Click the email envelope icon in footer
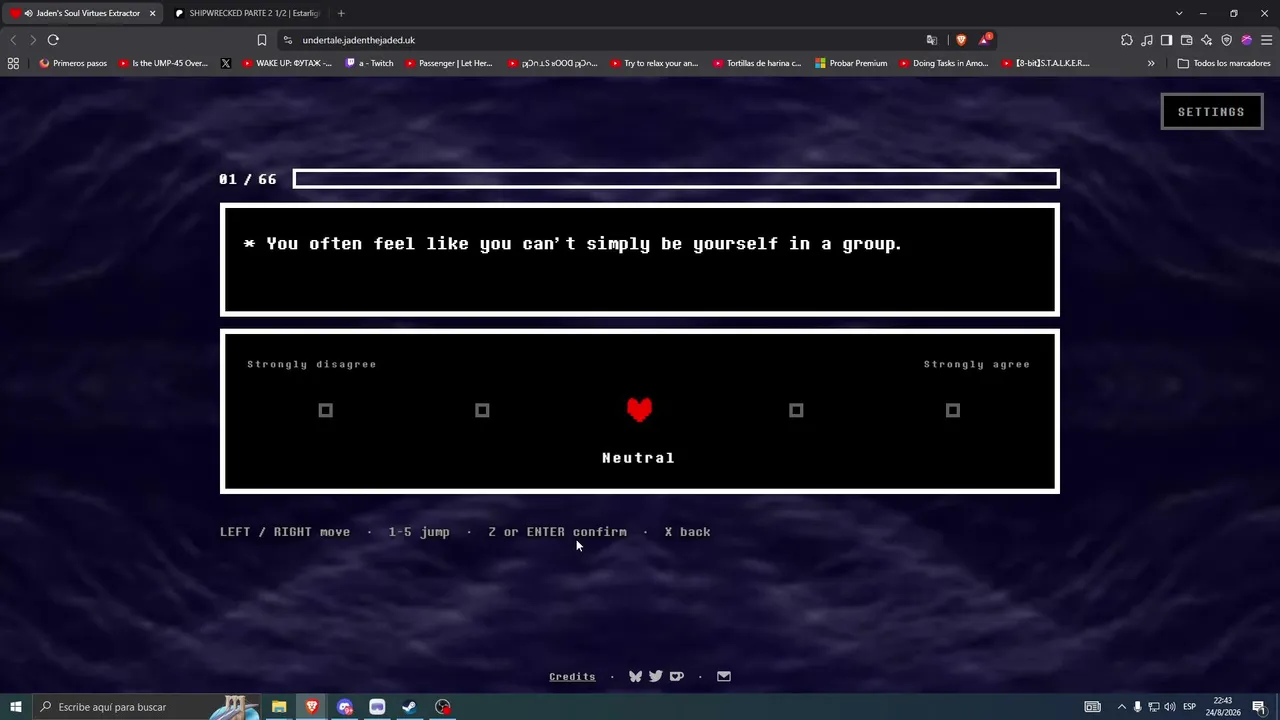Viewport: 1280px width, 720px height. coord(724,676)
